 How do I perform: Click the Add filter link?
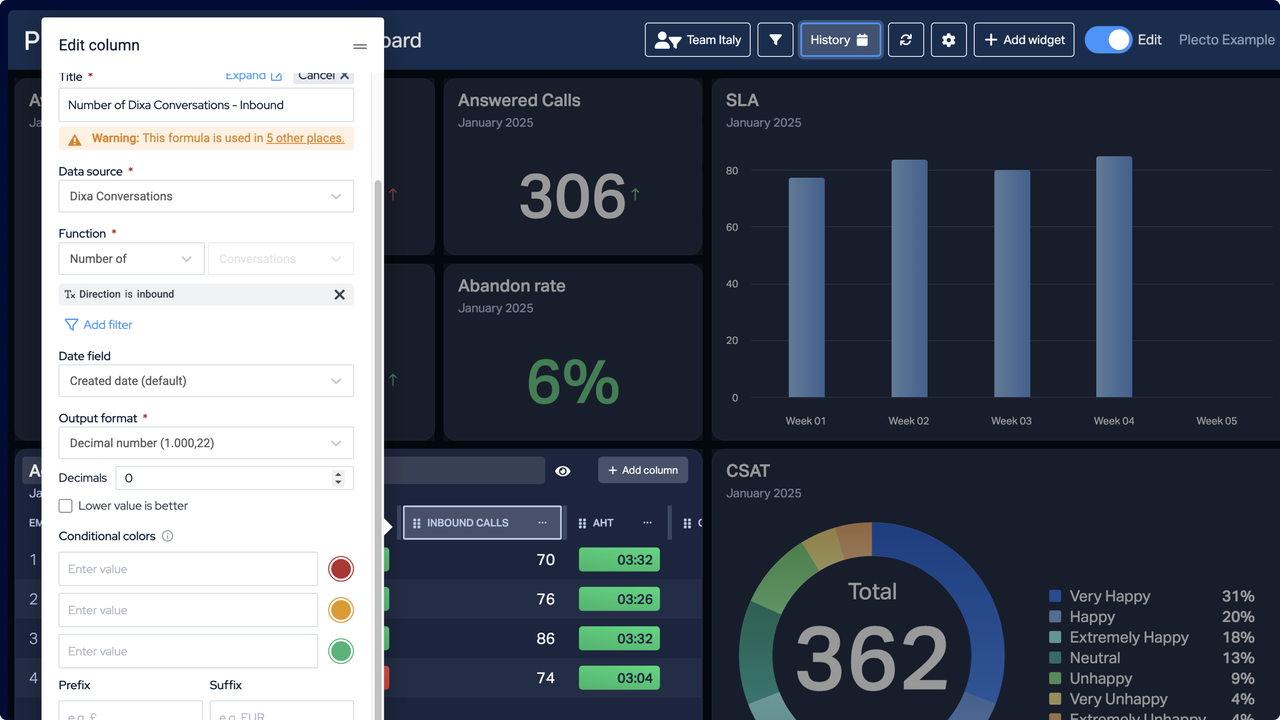(98, 325)
